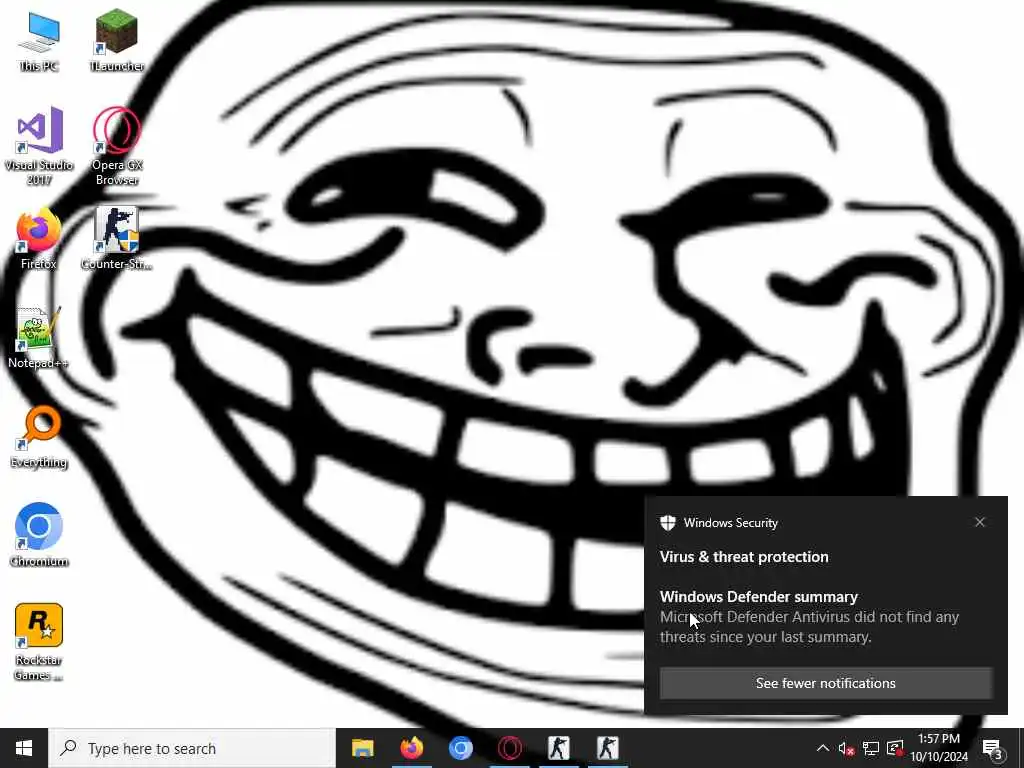Image resolution: width=1024 pixels, height=768 pixels.
Task: Click the 'Type here to search' box
Action: [x=193, y=748]
